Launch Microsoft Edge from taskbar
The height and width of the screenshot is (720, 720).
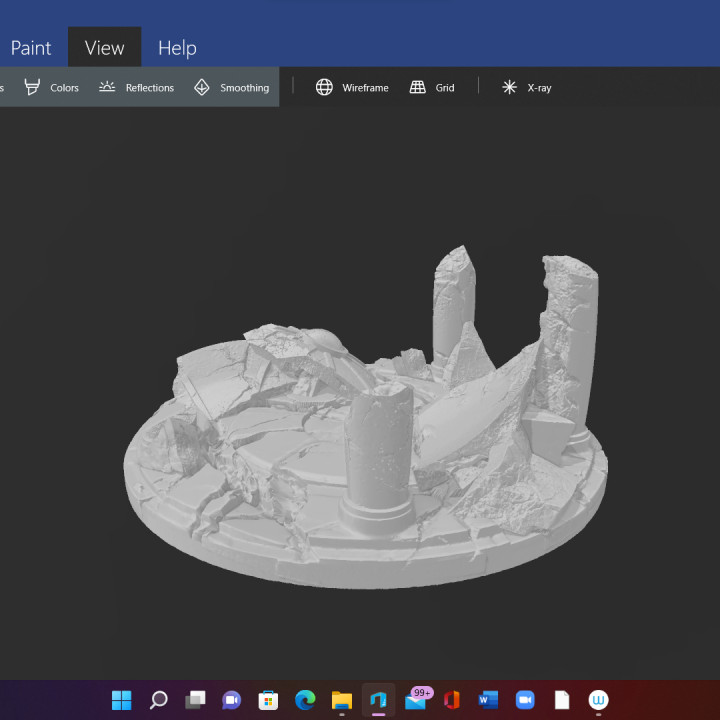click(305, 700)
